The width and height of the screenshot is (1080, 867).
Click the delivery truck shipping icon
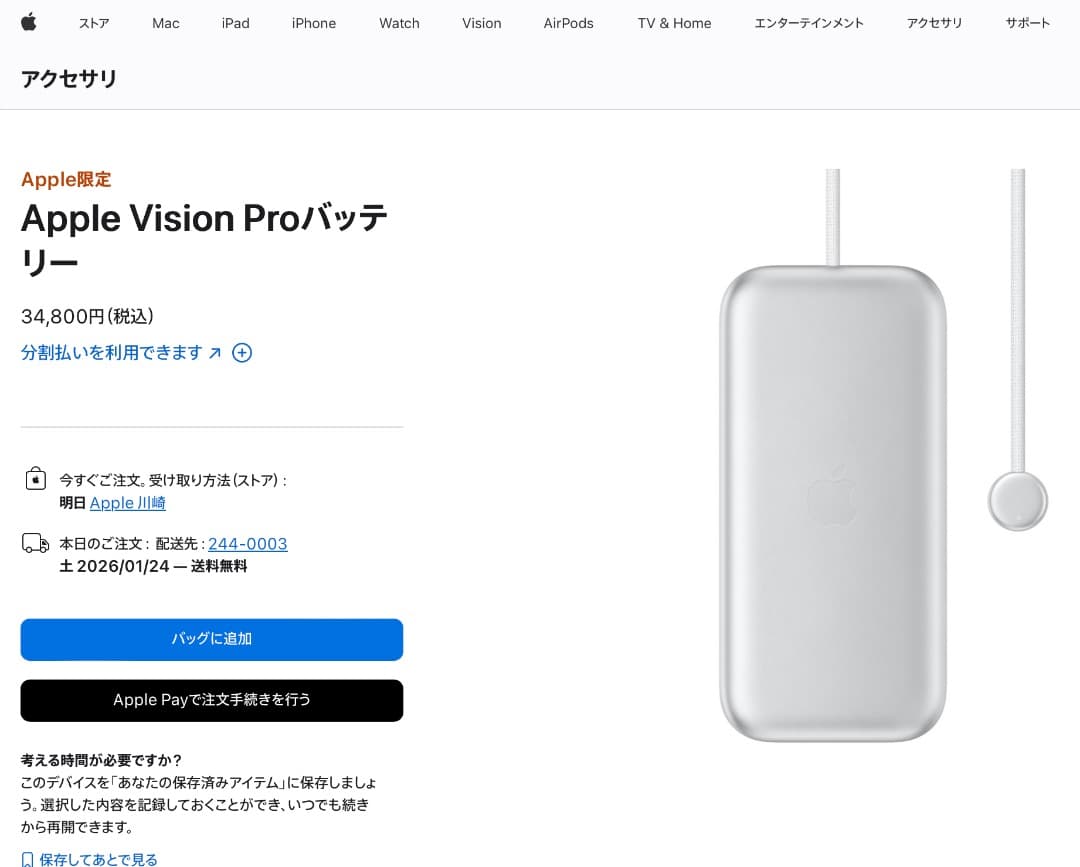point(36,543)
